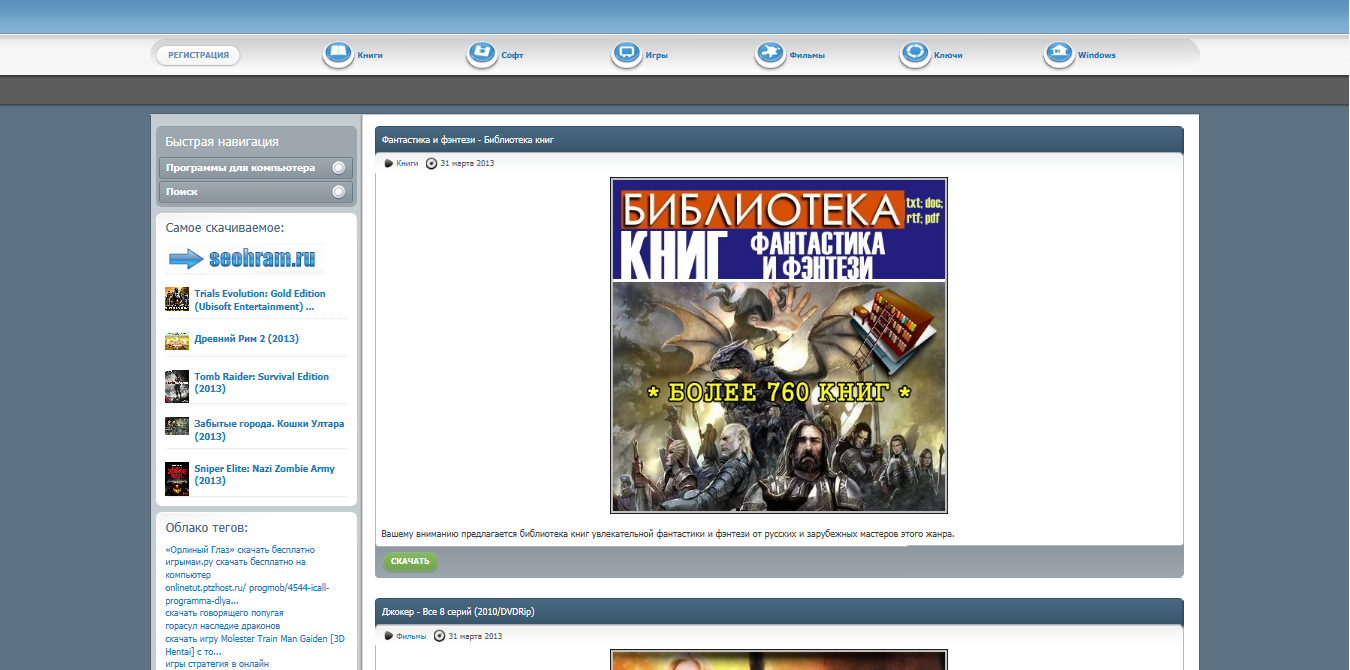The width and height of the screenshot is (1350, 670).
Task: Click the date icon beside 31 марта 2013 in book post
Action: 432,163
